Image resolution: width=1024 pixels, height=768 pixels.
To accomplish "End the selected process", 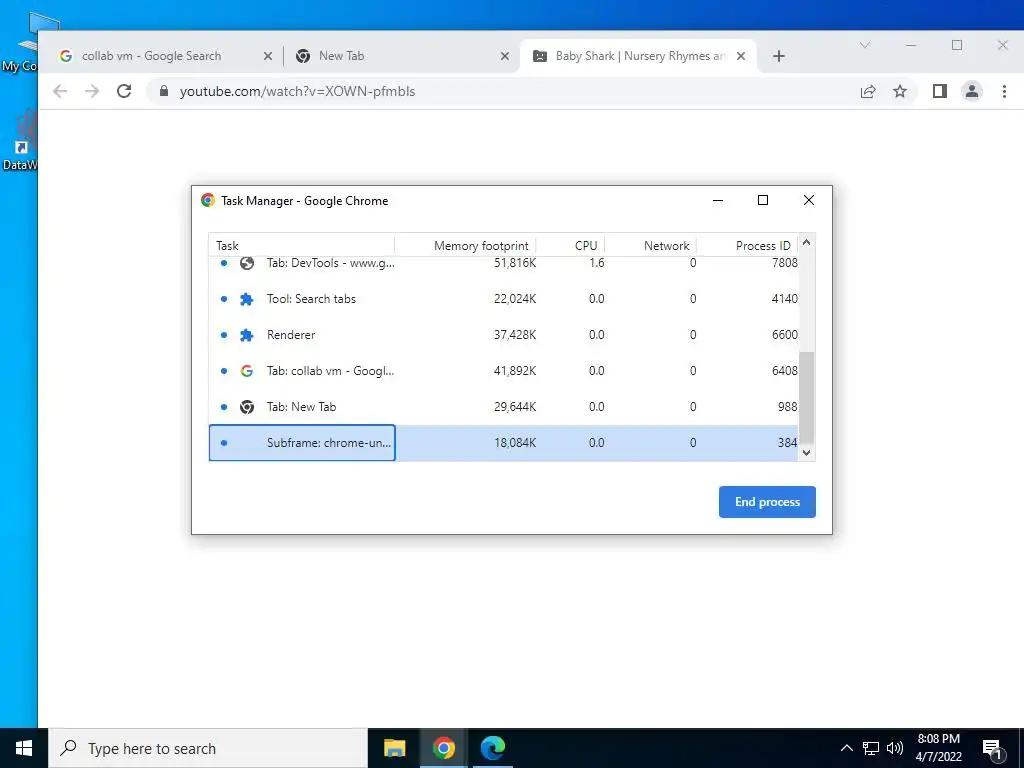I will pos(767,502).
